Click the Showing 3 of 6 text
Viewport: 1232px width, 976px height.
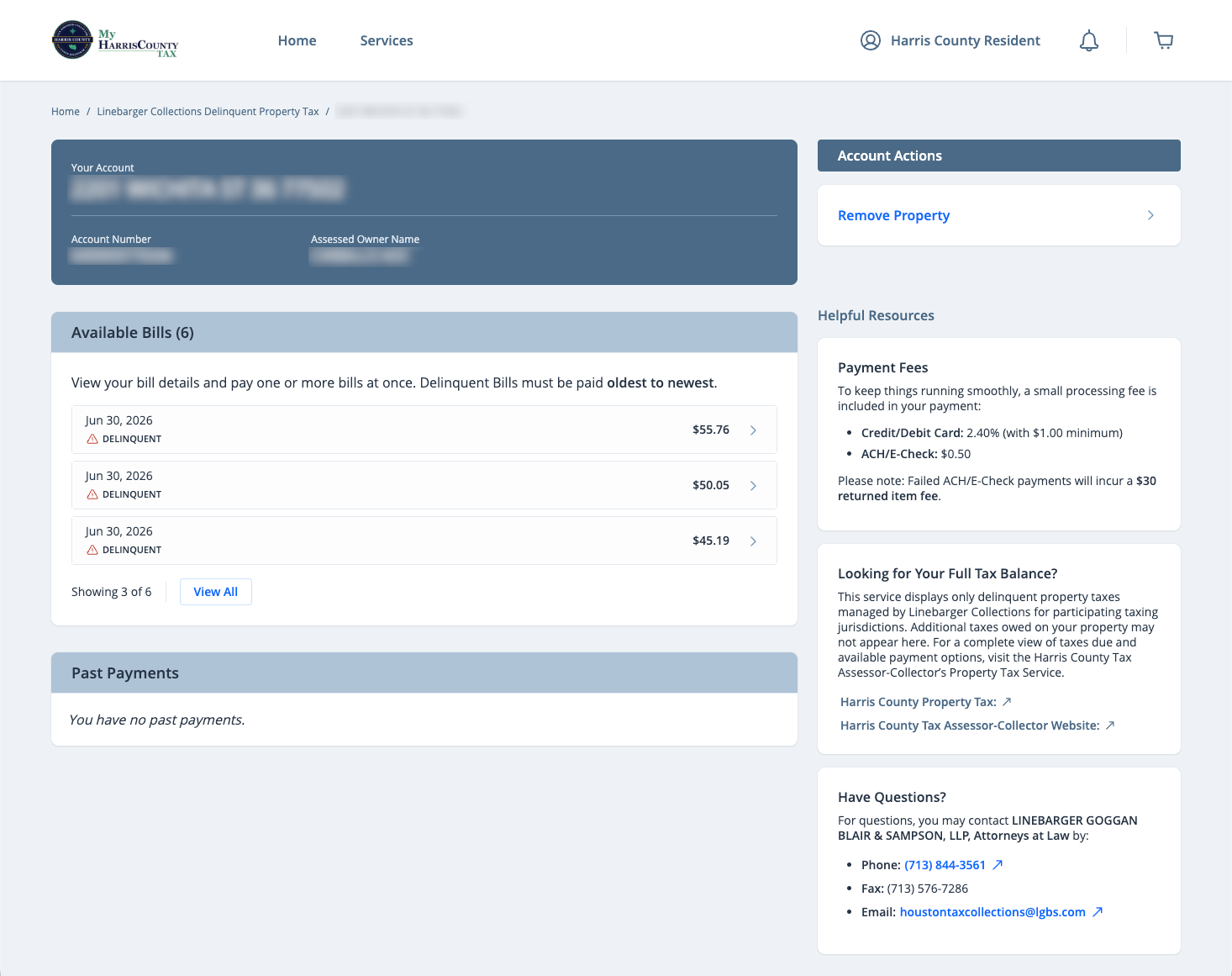coord(112,592)
